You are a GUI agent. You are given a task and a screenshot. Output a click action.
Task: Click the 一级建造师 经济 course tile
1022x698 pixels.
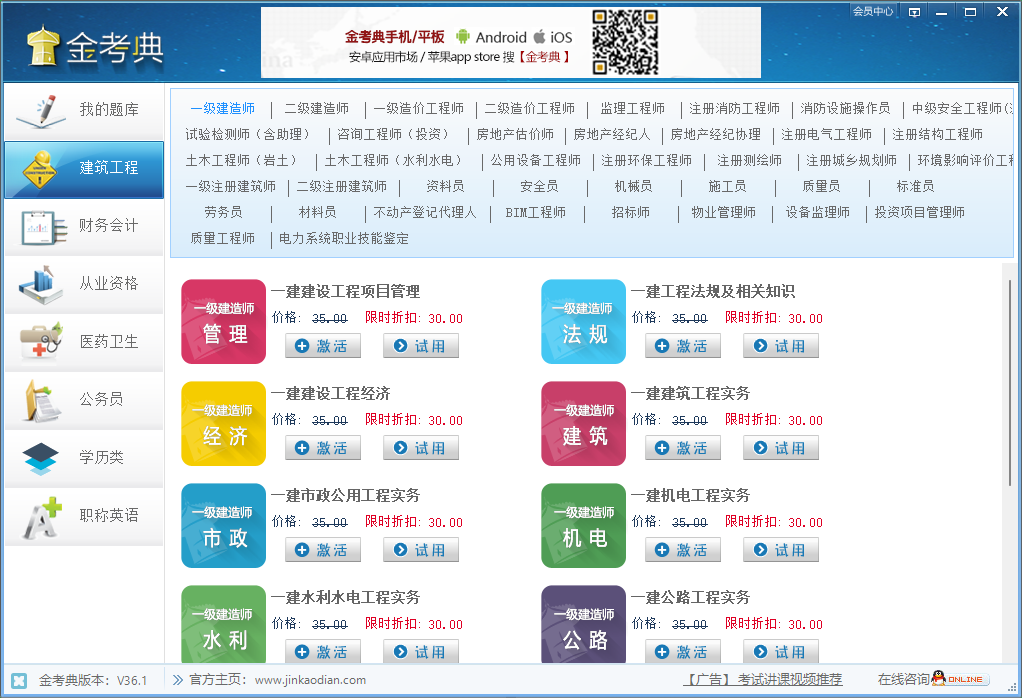point(224,424)
